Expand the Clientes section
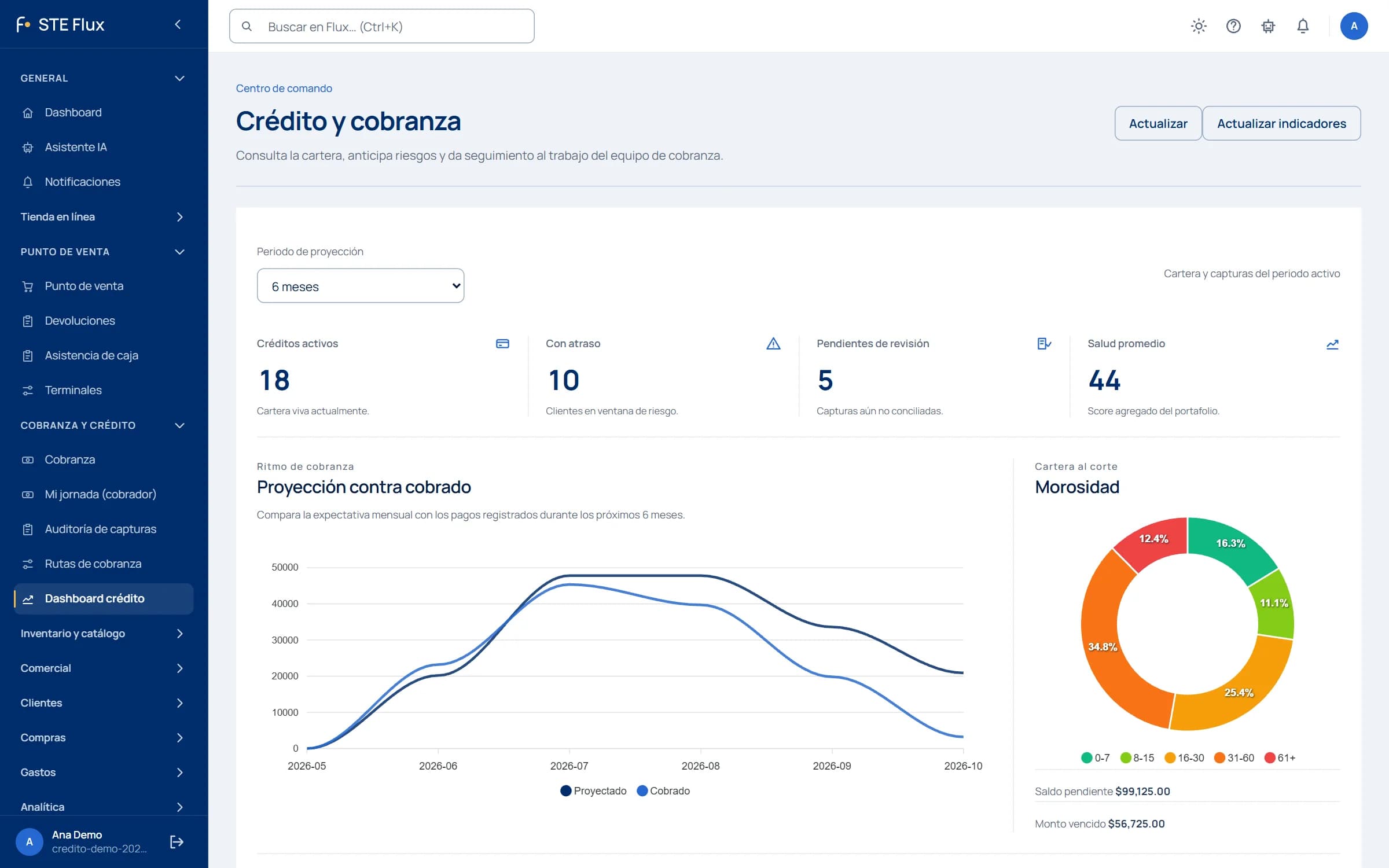This screenshot has height=868, width=1389. 103,703
